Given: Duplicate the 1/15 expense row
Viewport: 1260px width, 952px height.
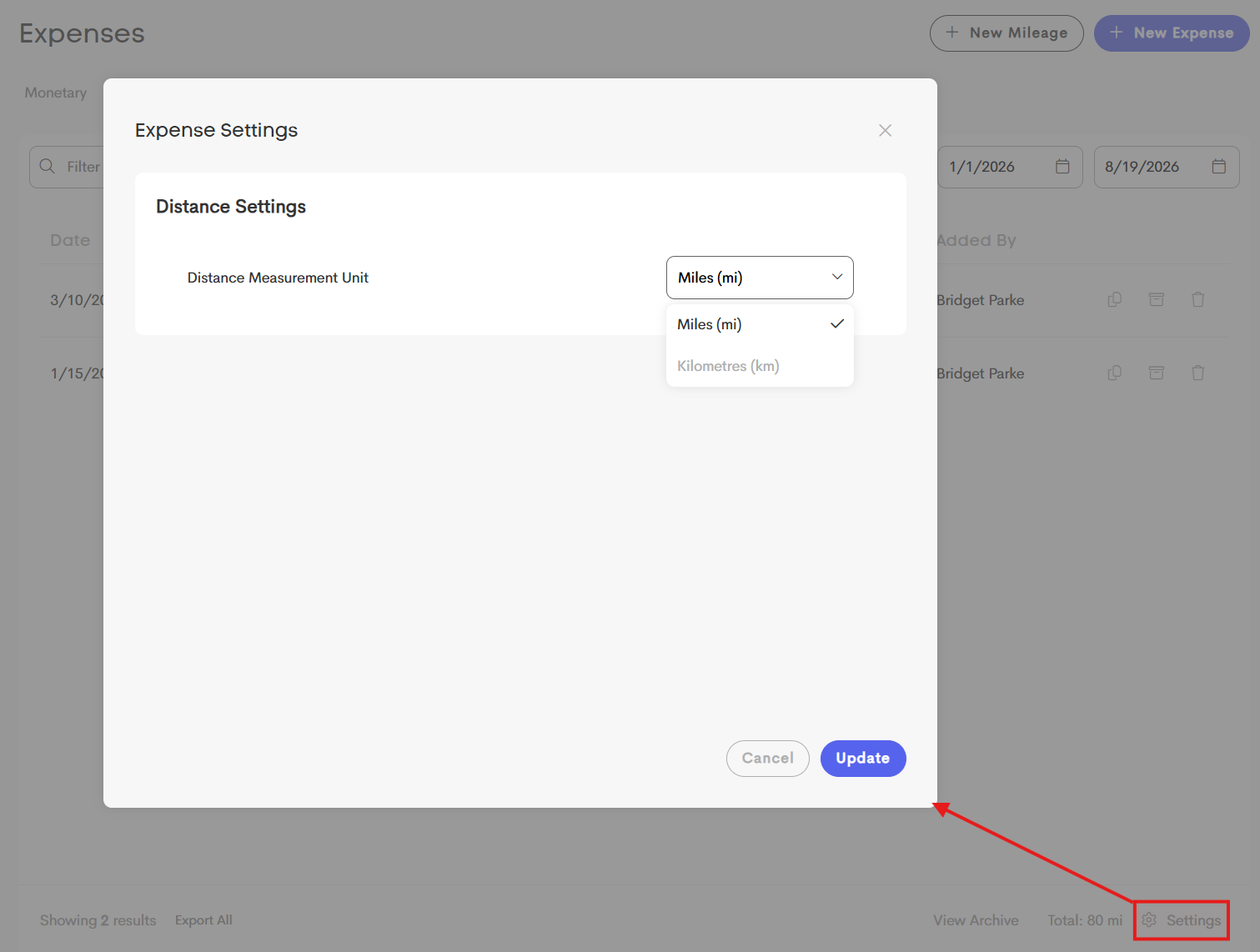Looking at the screenshot, I should tap(1114, 373).
